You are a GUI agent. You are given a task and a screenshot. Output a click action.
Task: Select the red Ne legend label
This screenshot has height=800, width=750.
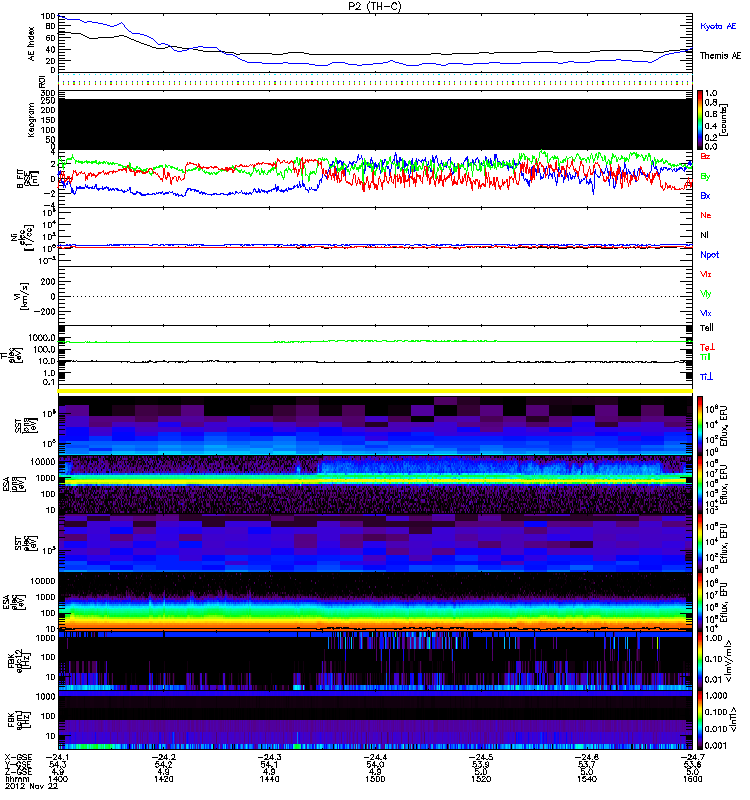tap(705, 215)
